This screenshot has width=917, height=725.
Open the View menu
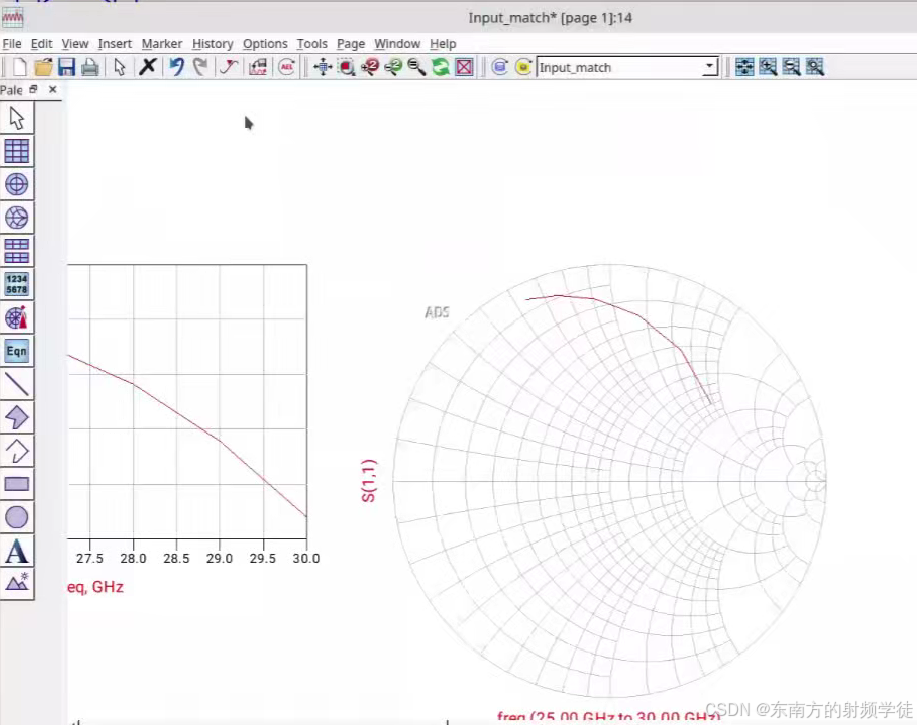pos(75,44)
